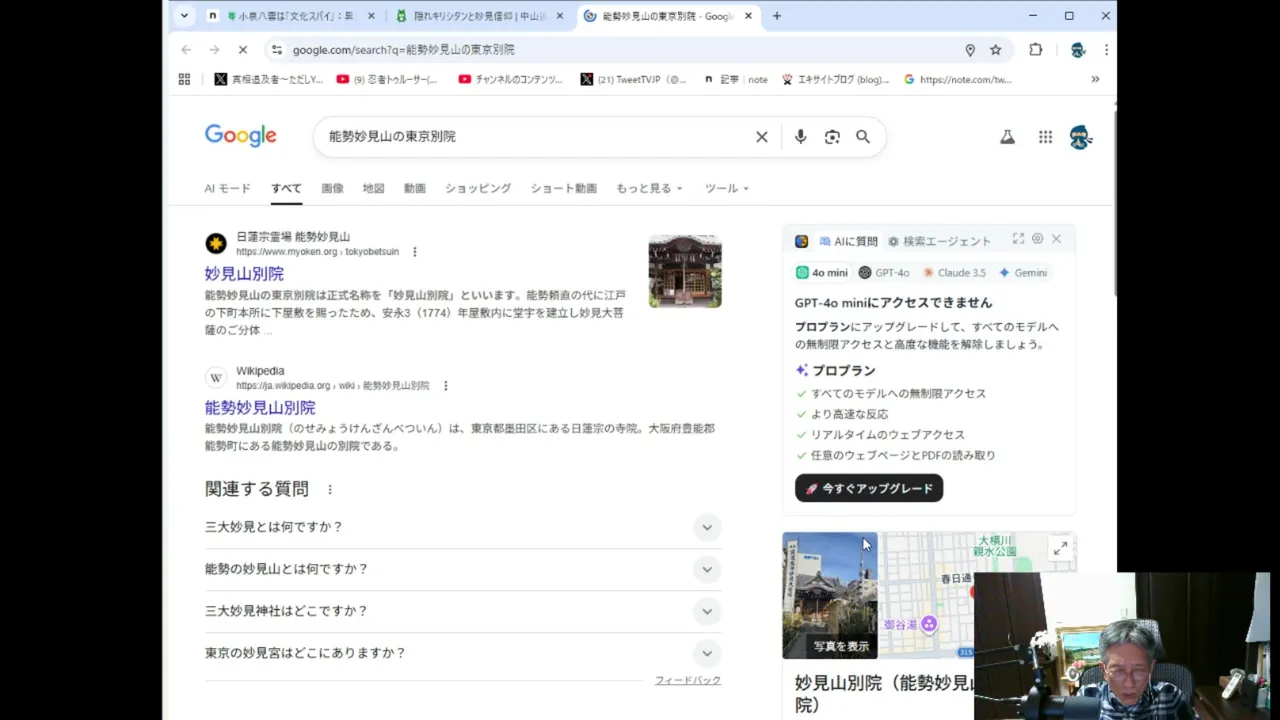
Task: Select the ショート動画 search tab
Action: coord(564,188)
